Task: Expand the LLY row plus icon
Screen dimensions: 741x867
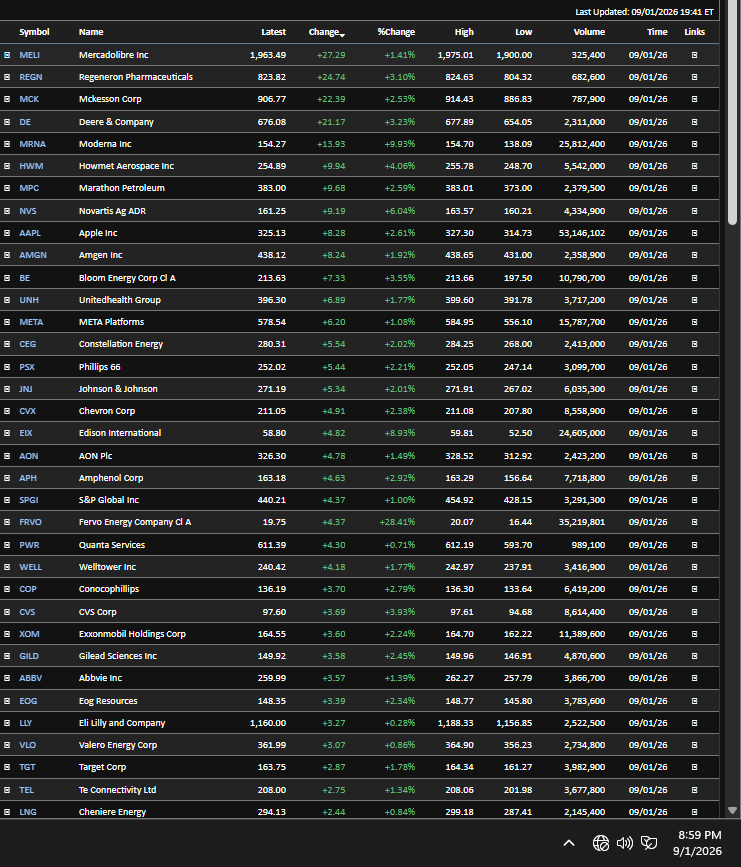Action: [7, 723]
